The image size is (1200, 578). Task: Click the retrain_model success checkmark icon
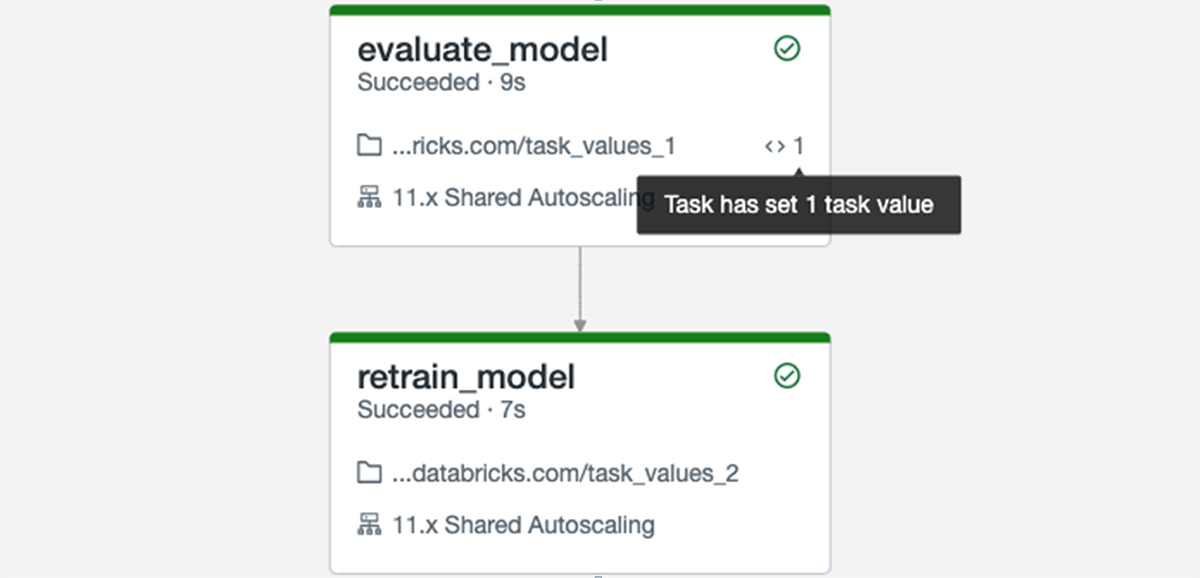point(787,376)
